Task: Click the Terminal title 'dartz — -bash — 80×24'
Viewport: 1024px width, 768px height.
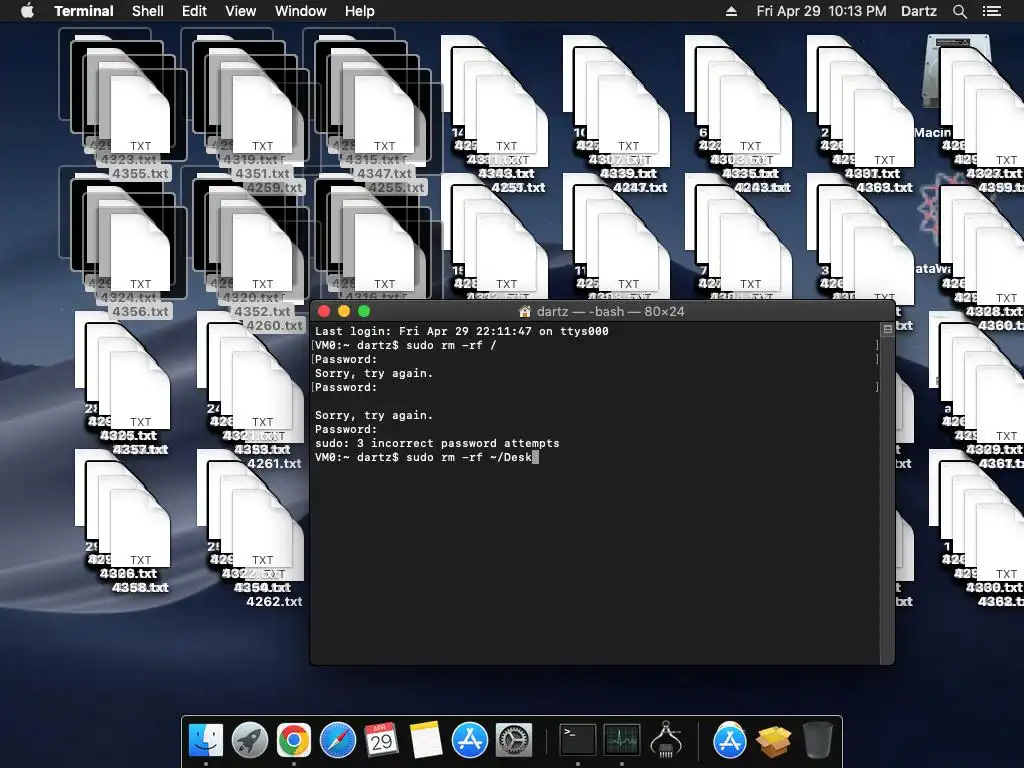Action: (x=610, y=312)
